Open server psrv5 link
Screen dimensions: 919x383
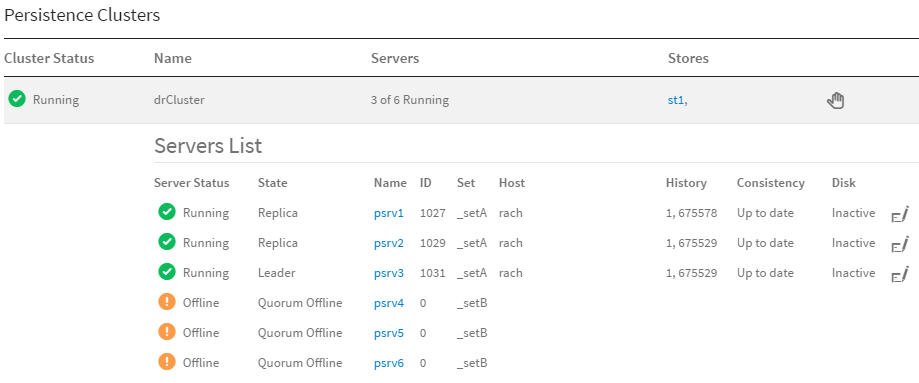(x=389, y=333)
